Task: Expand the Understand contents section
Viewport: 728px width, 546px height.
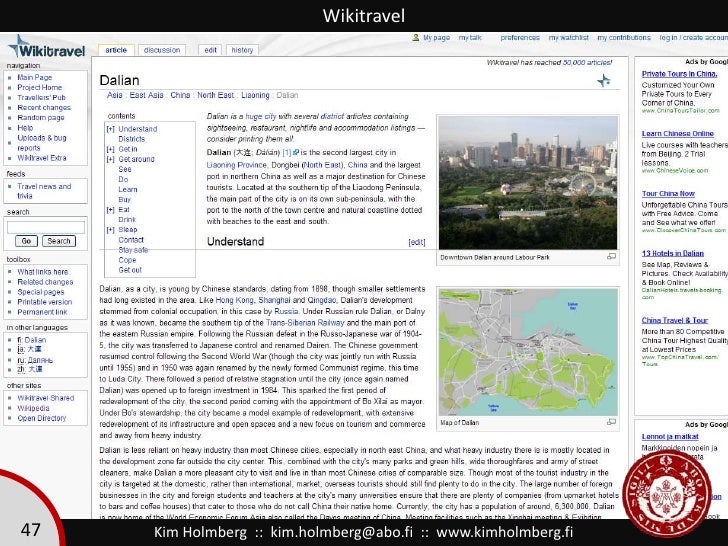Action: tap(110, 129)
